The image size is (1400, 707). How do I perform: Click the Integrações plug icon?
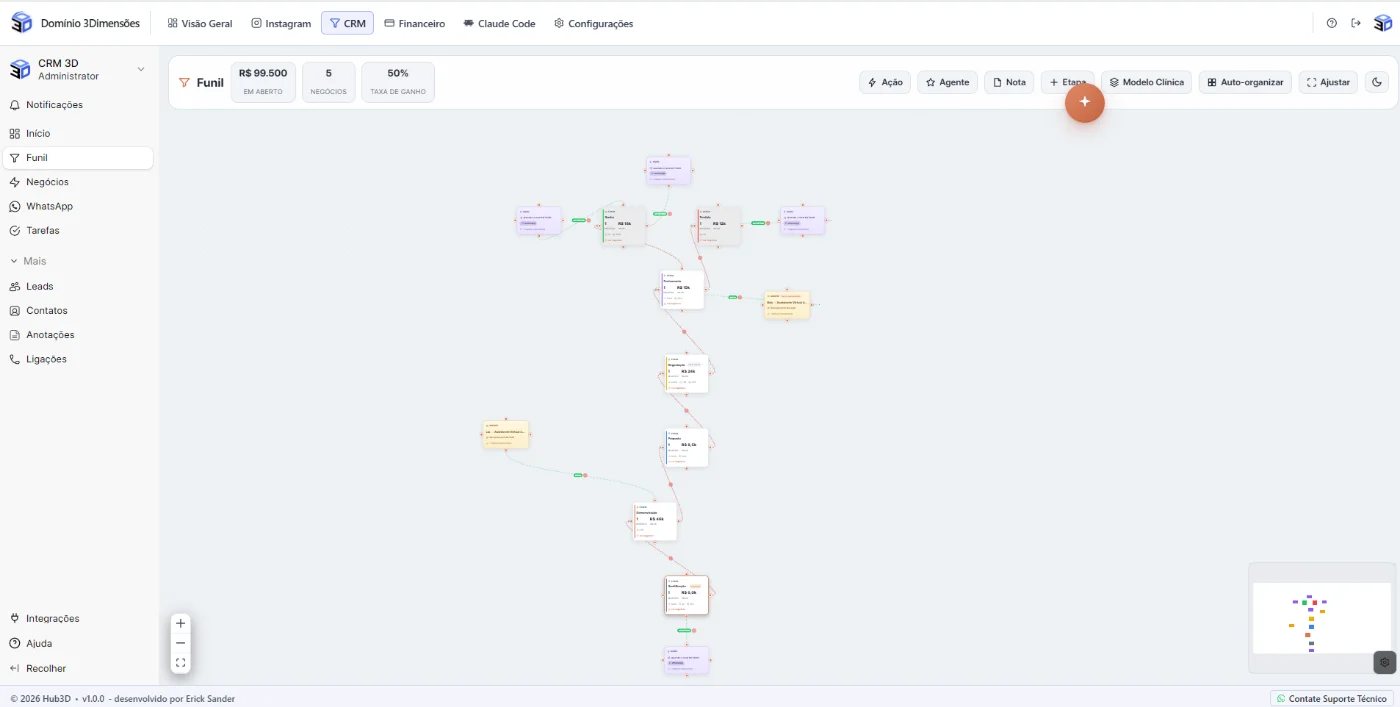point(14,619)
